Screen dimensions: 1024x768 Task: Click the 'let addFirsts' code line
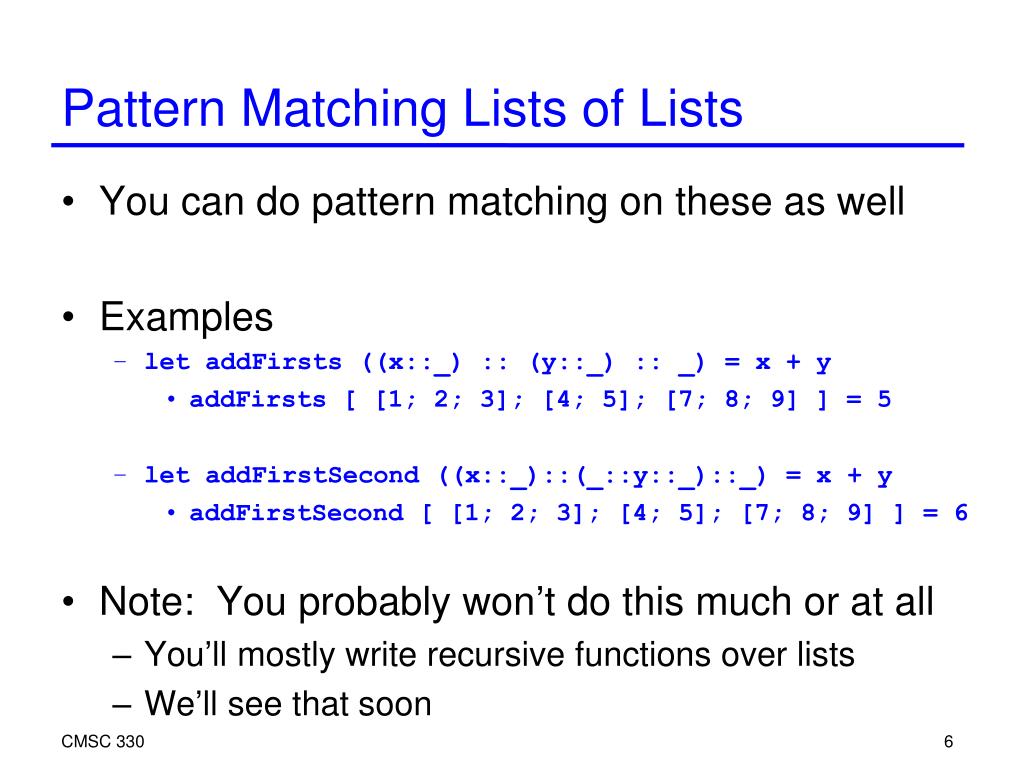pyautogui.click(x=487, y=363)
